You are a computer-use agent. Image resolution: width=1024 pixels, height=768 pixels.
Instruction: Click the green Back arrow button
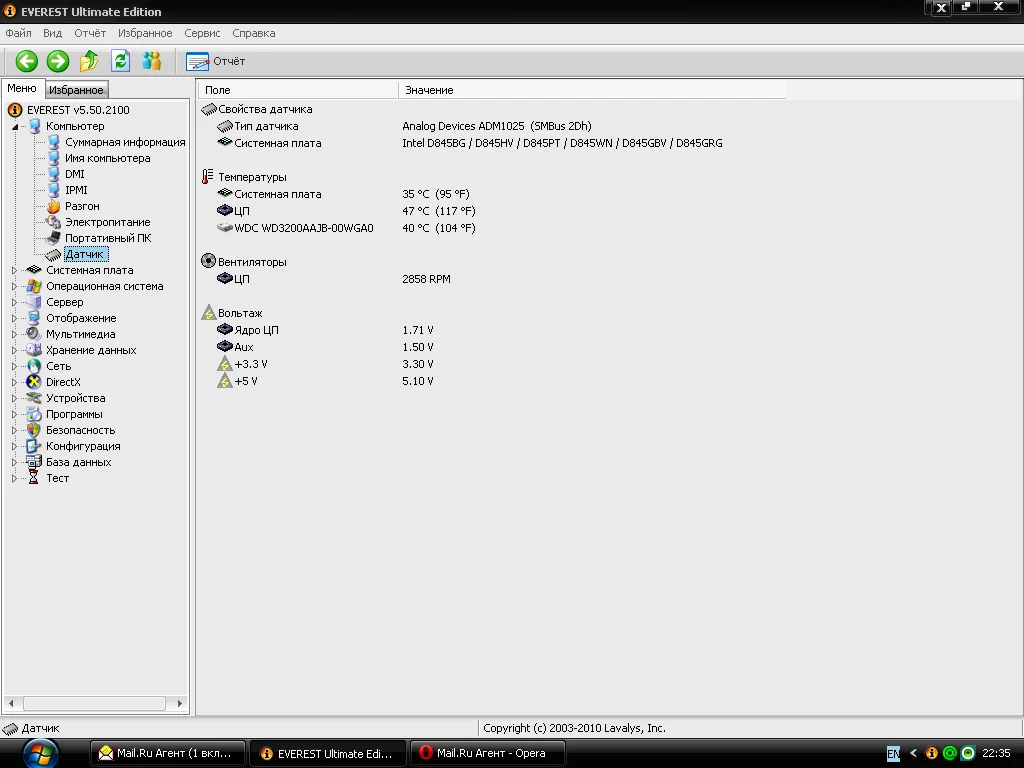pos(27,61)
